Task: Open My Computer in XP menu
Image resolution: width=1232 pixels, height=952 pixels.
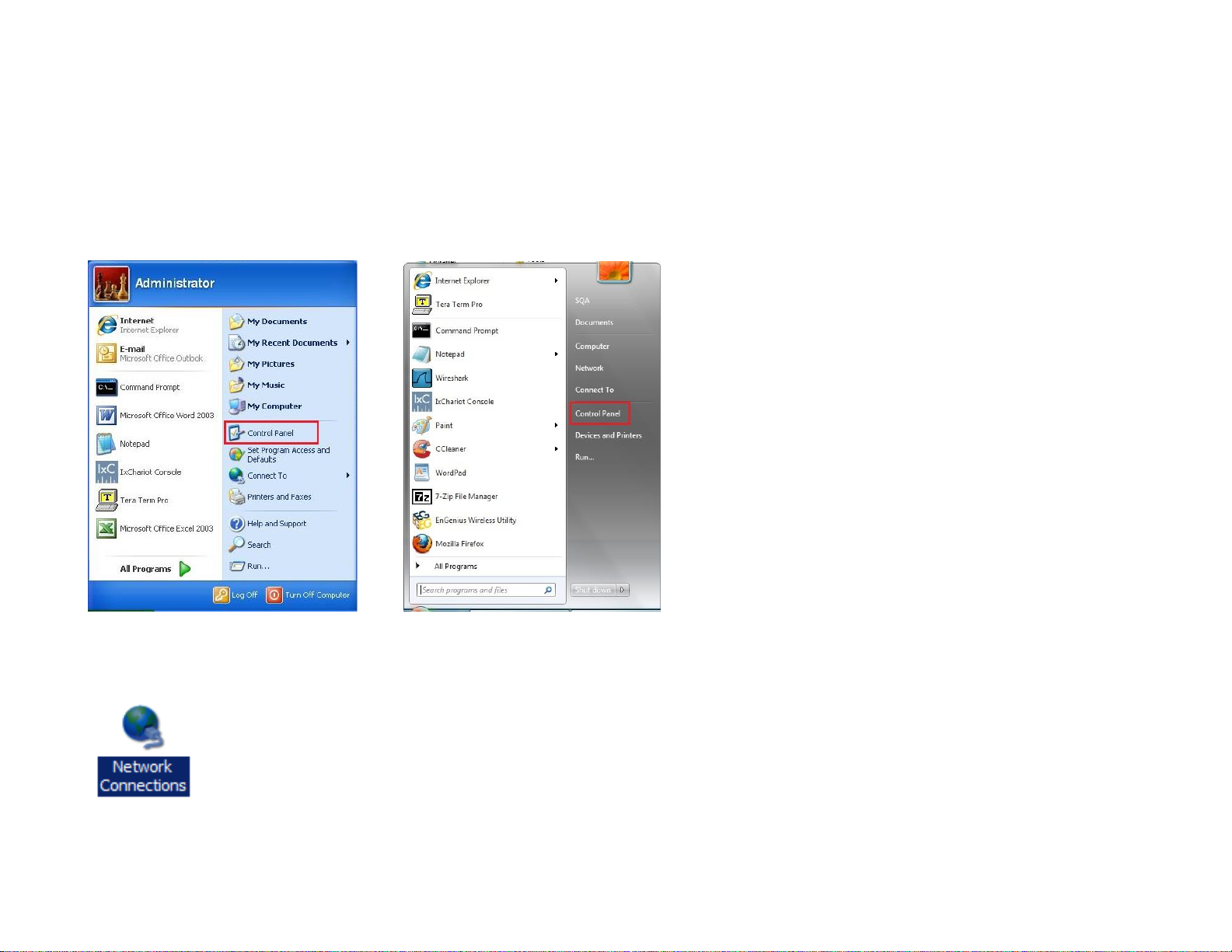Action: point(266,406)
